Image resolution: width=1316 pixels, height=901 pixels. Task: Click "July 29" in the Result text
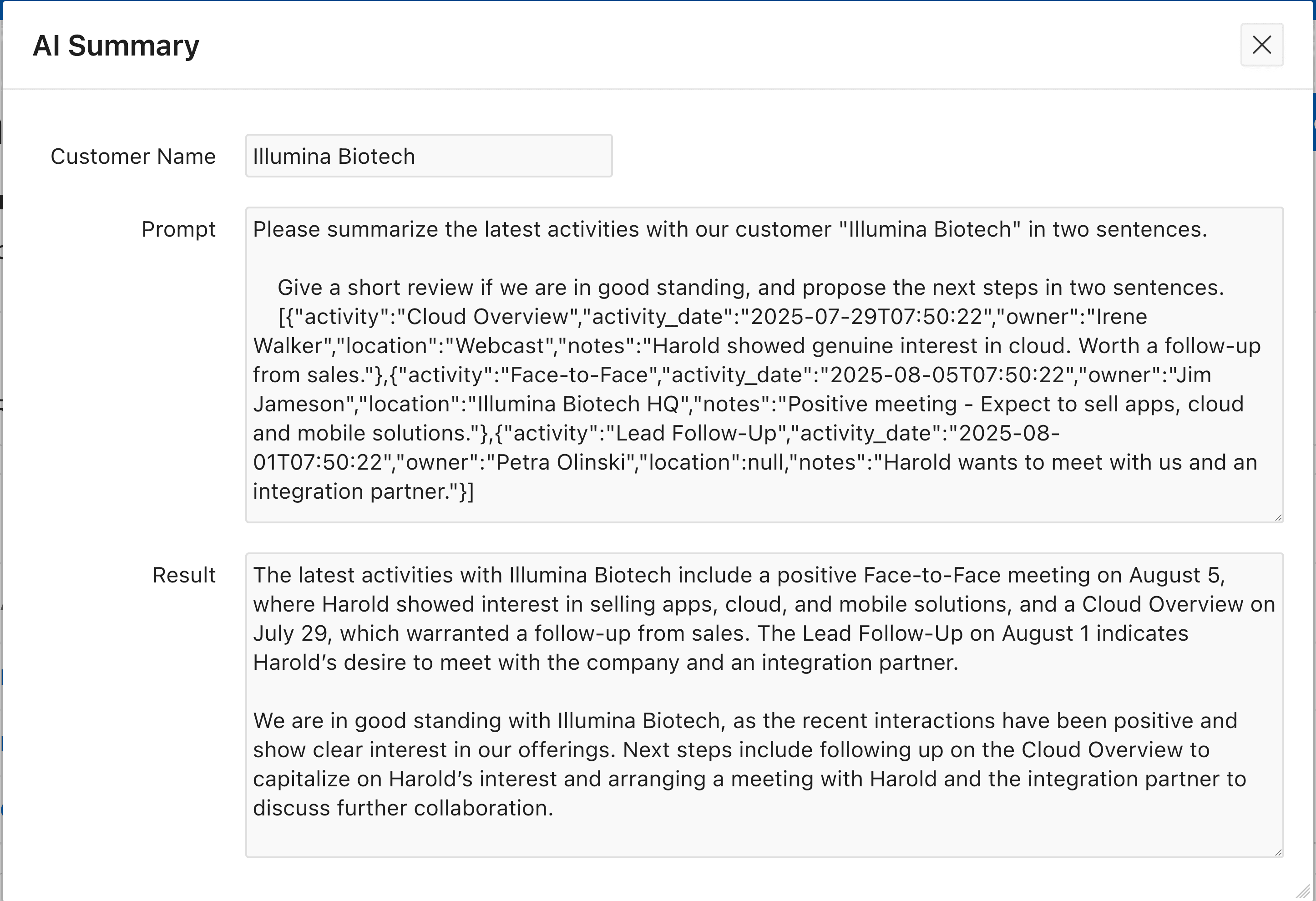290,634
